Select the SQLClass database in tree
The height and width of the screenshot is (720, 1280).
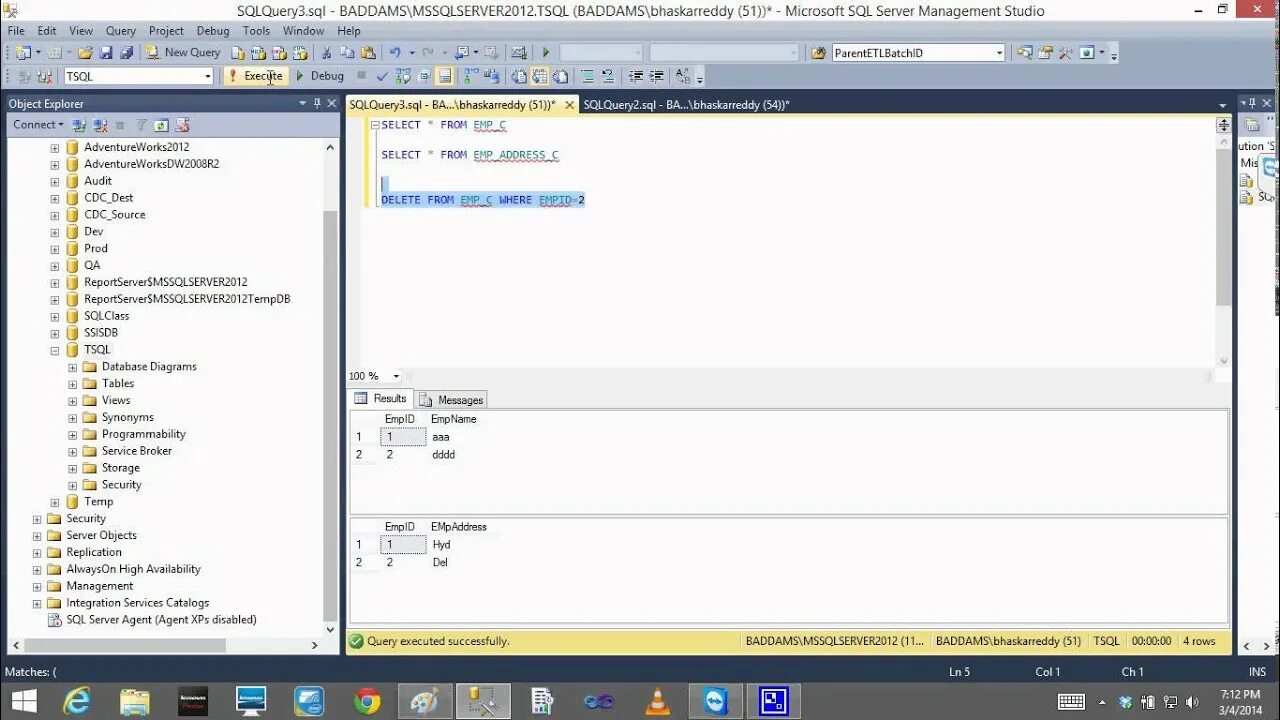pos(106,316)
